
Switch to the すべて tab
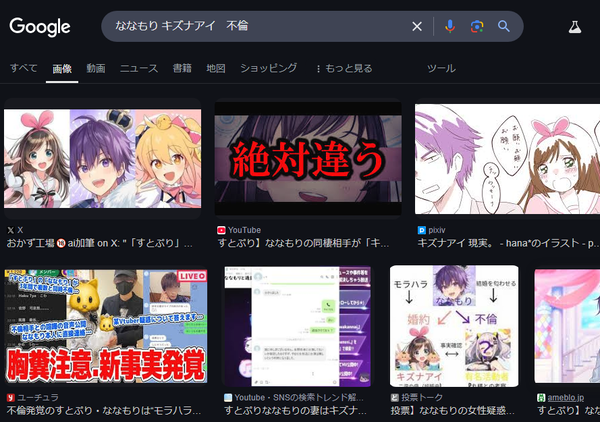pos(24,68)
